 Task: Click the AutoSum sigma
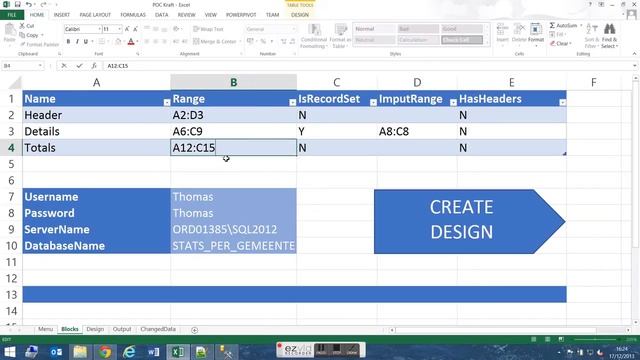pyautogui.click(x=552, y=25)
